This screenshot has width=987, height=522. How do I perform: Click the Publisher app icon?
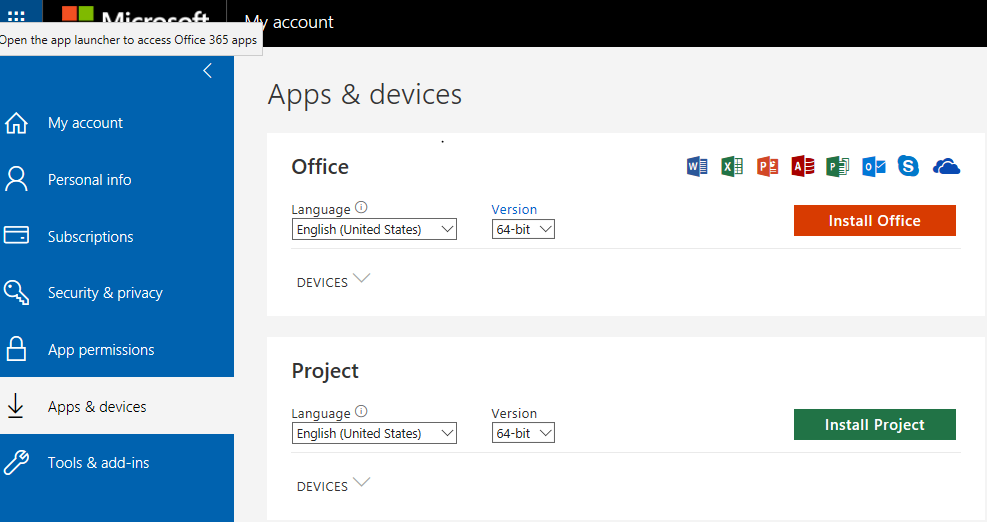coord(838,166)
